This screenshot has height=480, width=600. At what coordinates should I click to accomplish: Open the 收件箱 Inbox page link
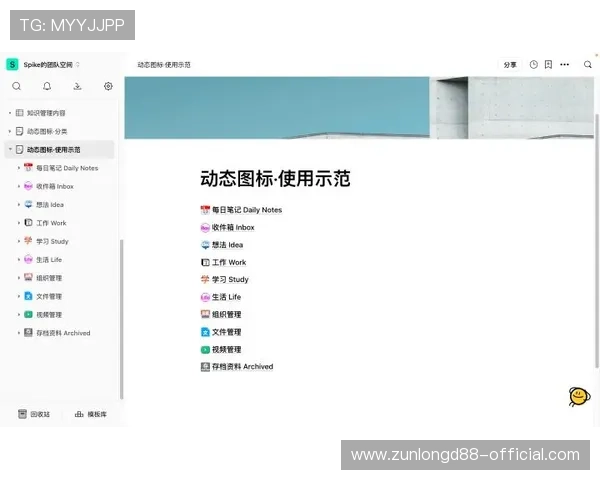pyautogui.click(x=233, y=227)
